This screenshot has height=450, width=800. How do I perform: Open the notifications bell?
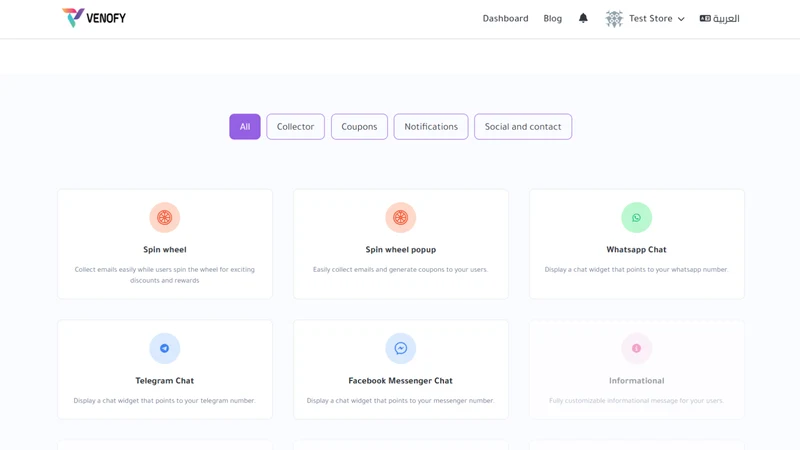click(x=583, y=18)
